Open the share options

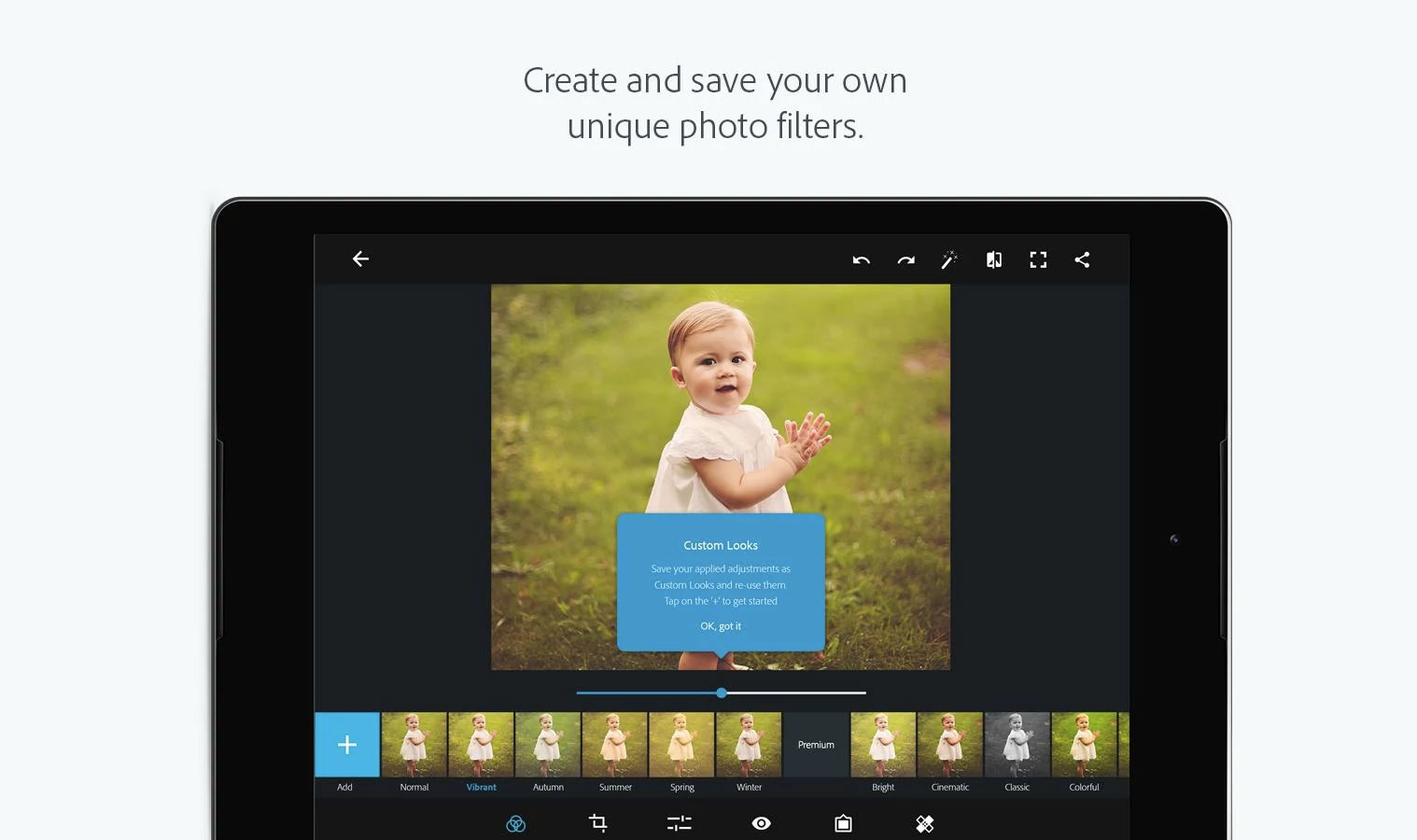[1082, 260]
